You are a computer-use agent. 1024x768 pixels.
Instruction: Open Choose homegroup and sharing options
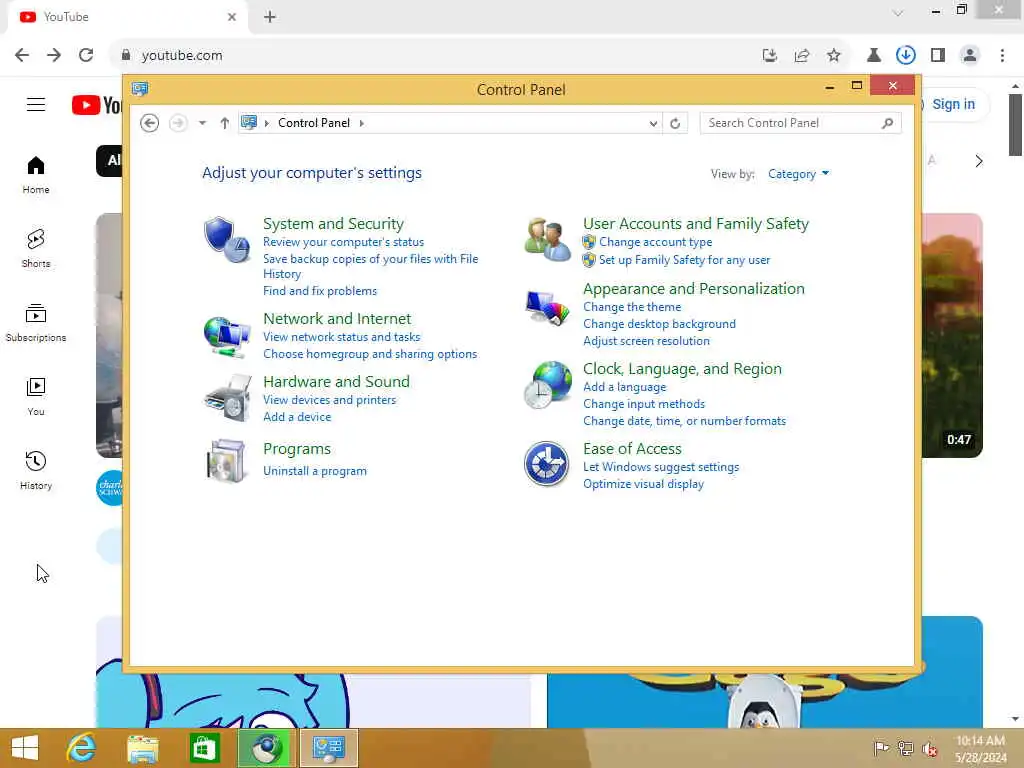370,354
